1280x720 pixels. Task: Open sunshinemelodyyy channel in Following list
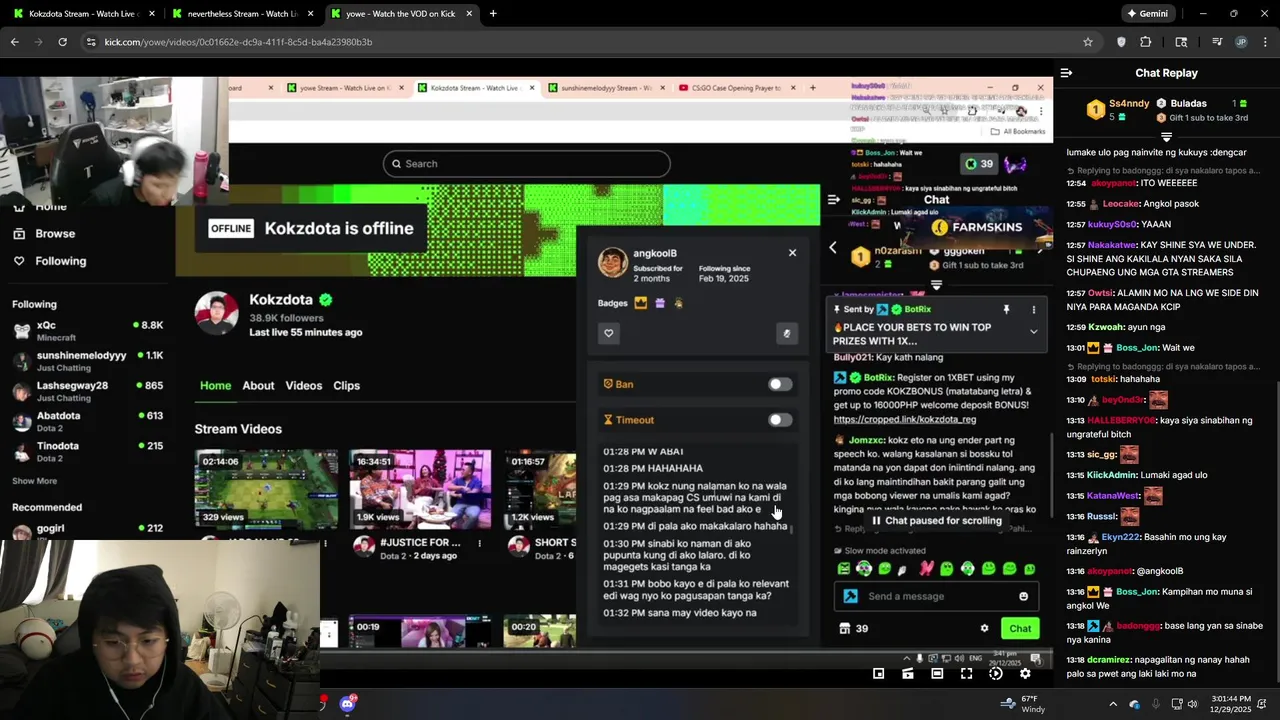click(88, 361)
